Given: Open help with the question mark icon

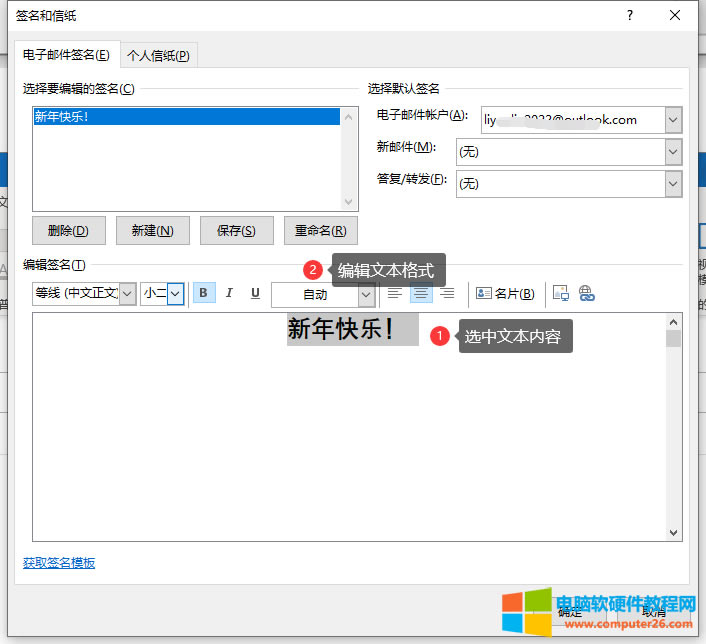Looking at the screenshot, I should 629,15.
